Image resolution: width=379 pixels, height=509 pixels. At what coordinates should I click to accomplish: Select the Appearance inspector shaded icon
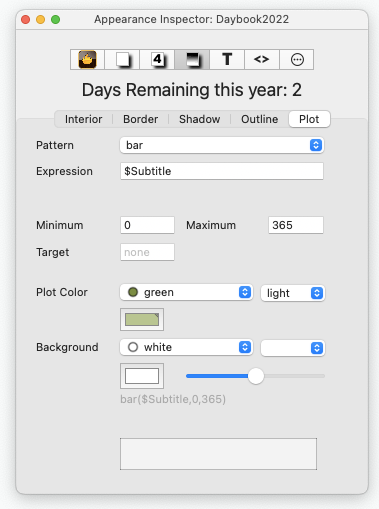[x=192, y=59]
